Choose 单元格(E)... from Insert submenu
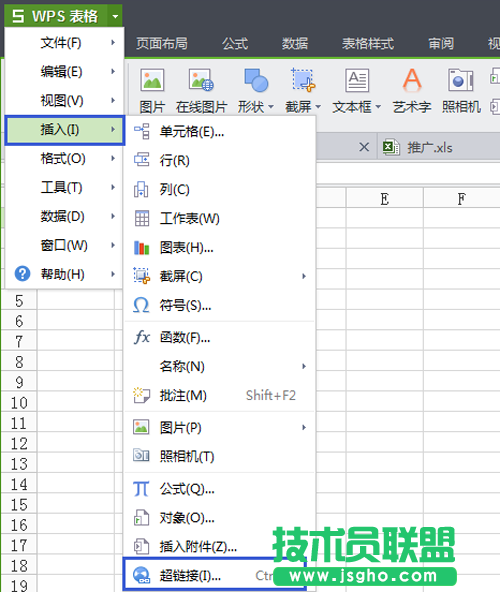Viewport: 500px width, 592px height. (220, 132)
